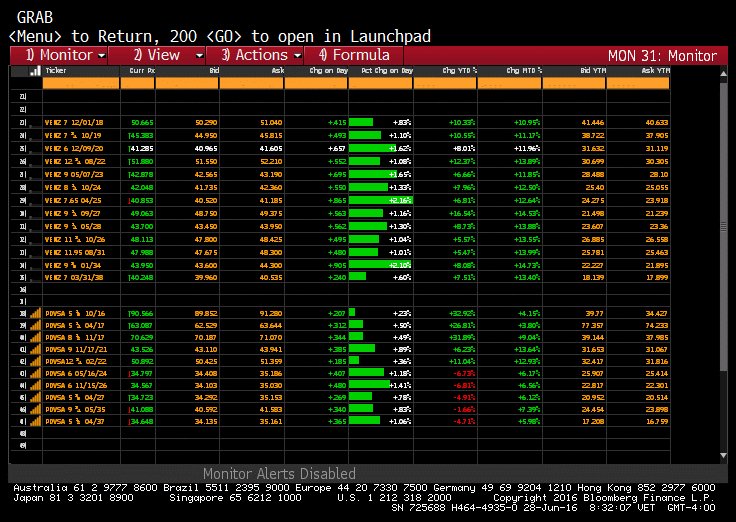Expand the View menu dropdown arrow
The height and width of the screenshot is (522, 736).
coord(199,56)
